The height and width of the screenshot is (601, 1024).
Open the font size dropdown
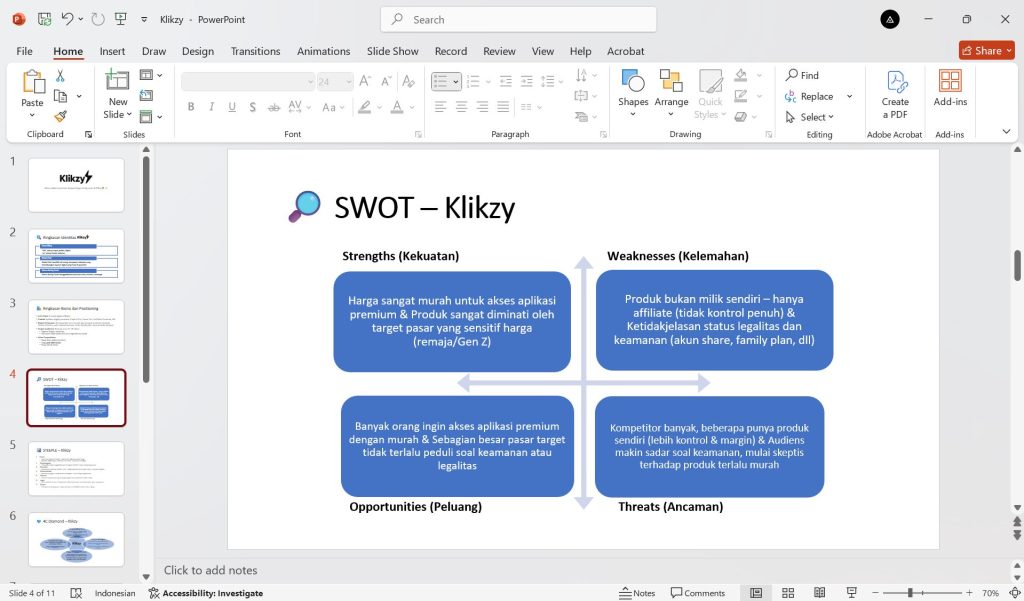pos(350,82)
